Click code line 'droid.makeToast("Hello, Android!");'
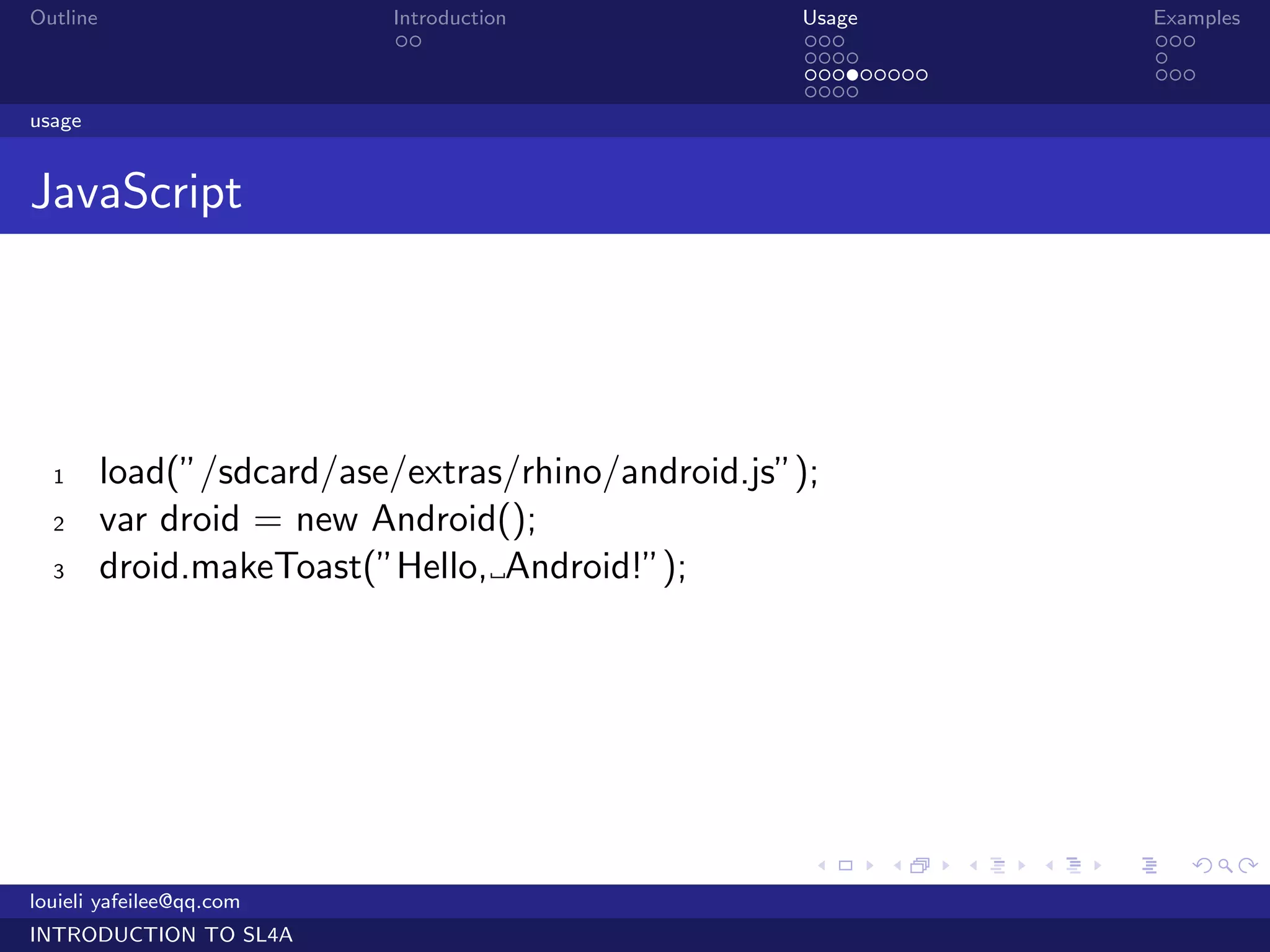This screenshot has height=952, width=1270. pos(393,566)
